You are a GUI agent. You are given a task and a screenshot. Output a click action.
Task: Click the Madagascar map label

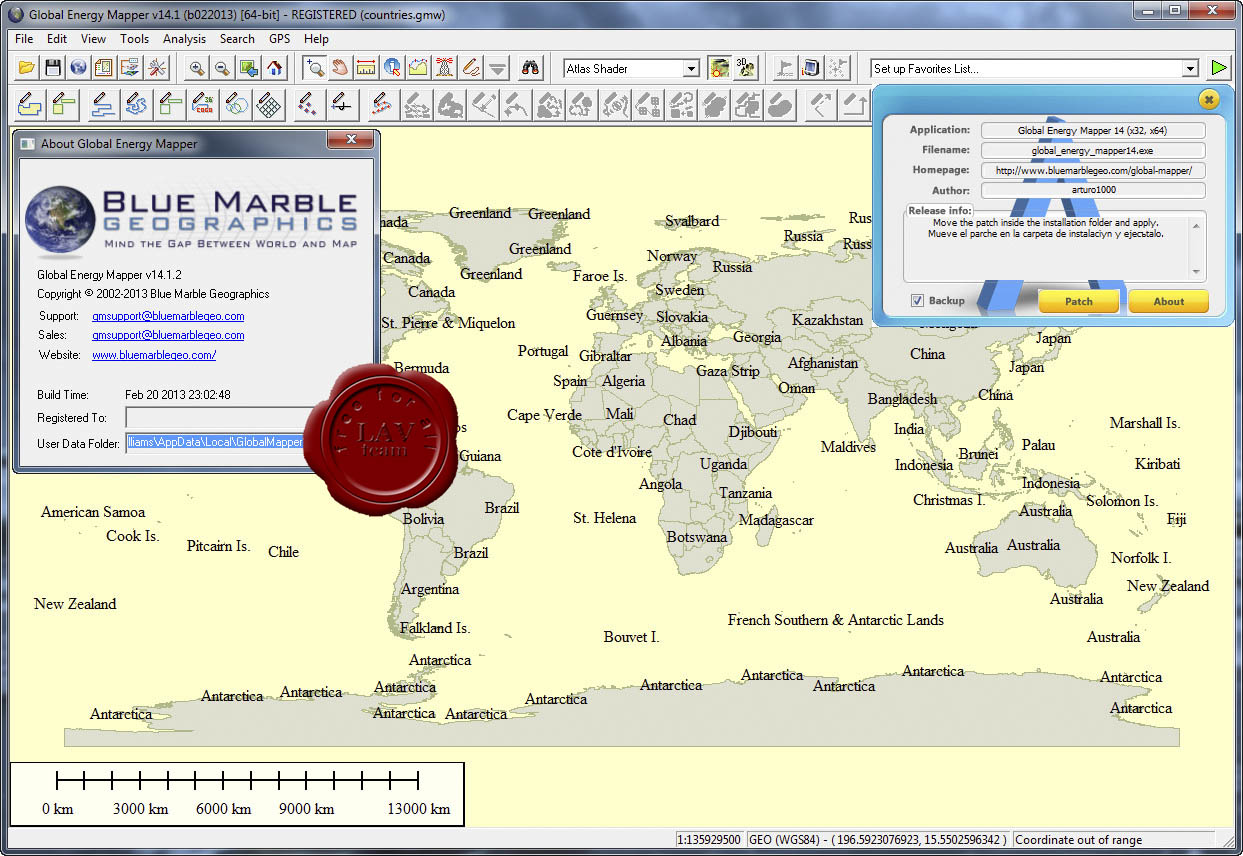tap(776, 520)
